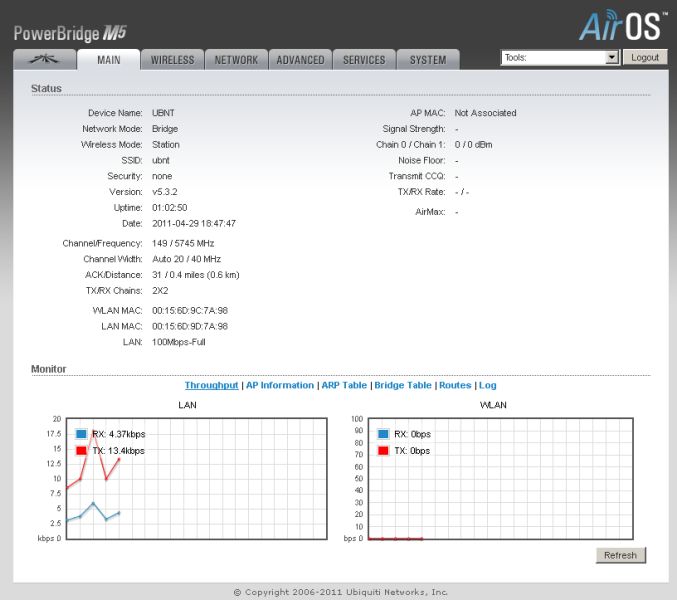The height and width of the screenshot is (600, 677).
Task: Select date value 2011-04-29 18:47:47
Action: point(194,223)
